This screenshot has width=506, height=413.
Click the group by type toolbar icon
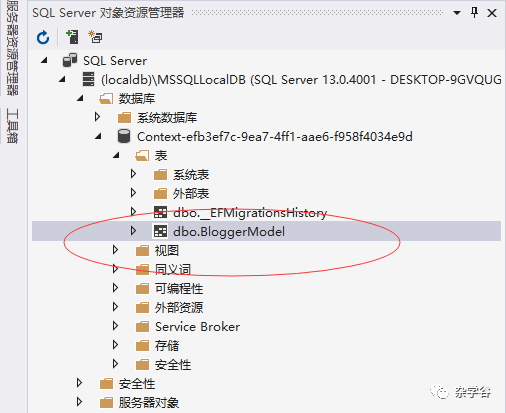pyautogui.click(x=95, y=37)
